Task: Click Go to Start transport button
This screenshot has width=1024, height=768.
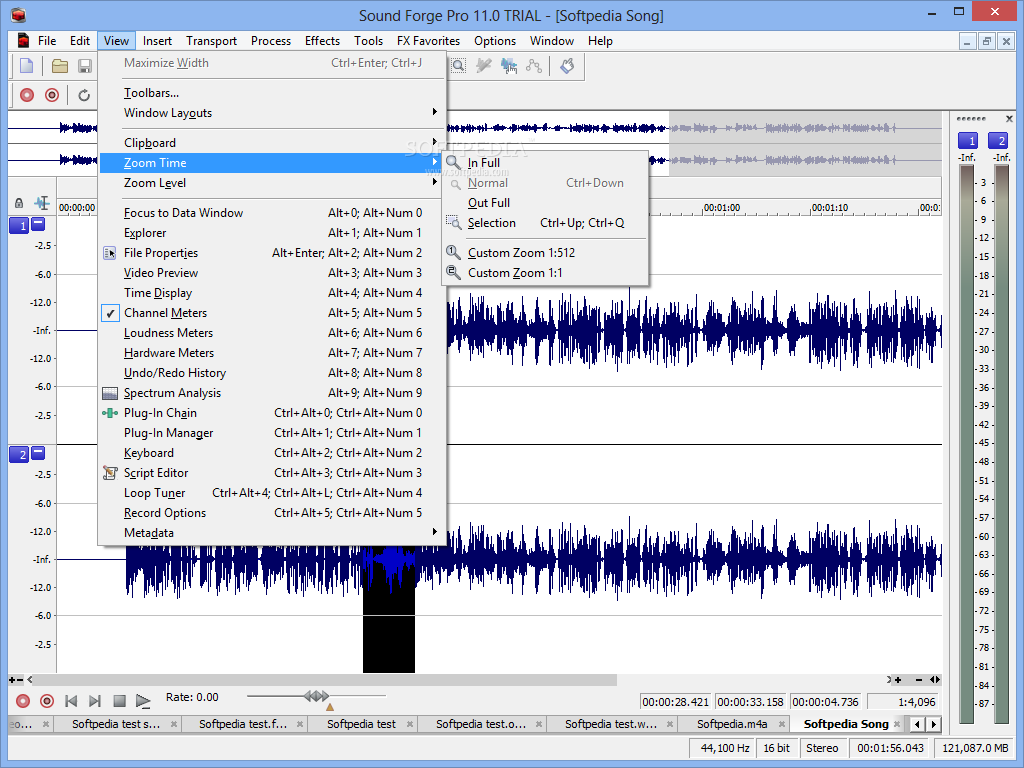Action: tap(71, 701)
